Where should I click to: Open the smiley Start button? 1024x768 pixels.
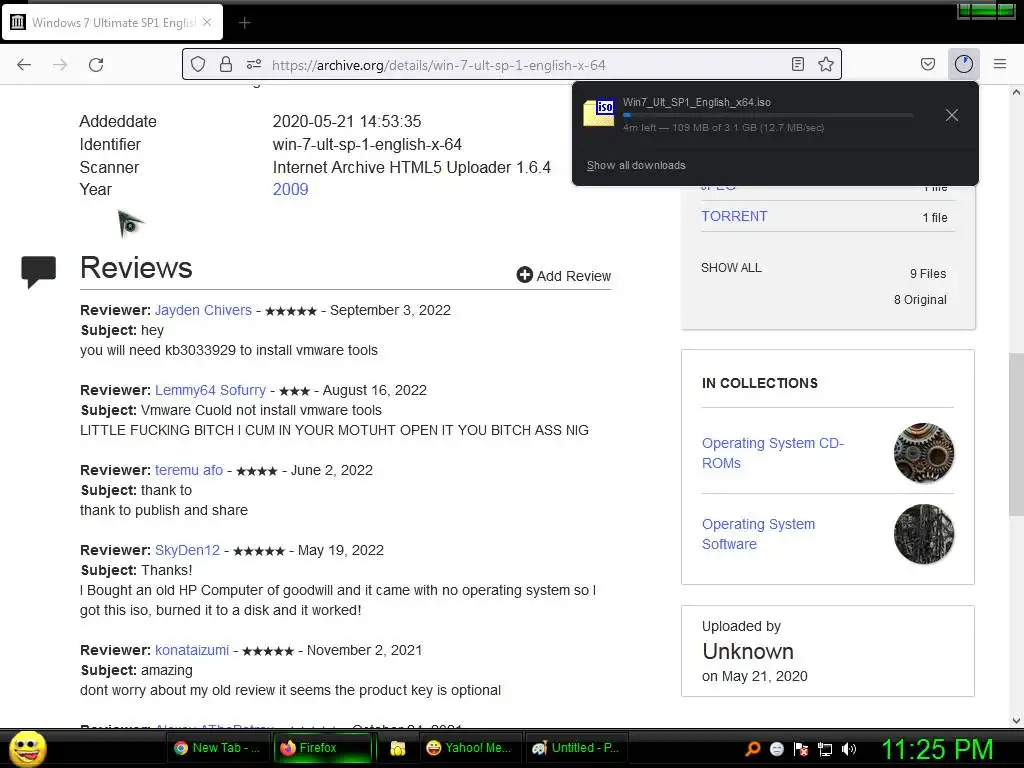coord(27,748)
